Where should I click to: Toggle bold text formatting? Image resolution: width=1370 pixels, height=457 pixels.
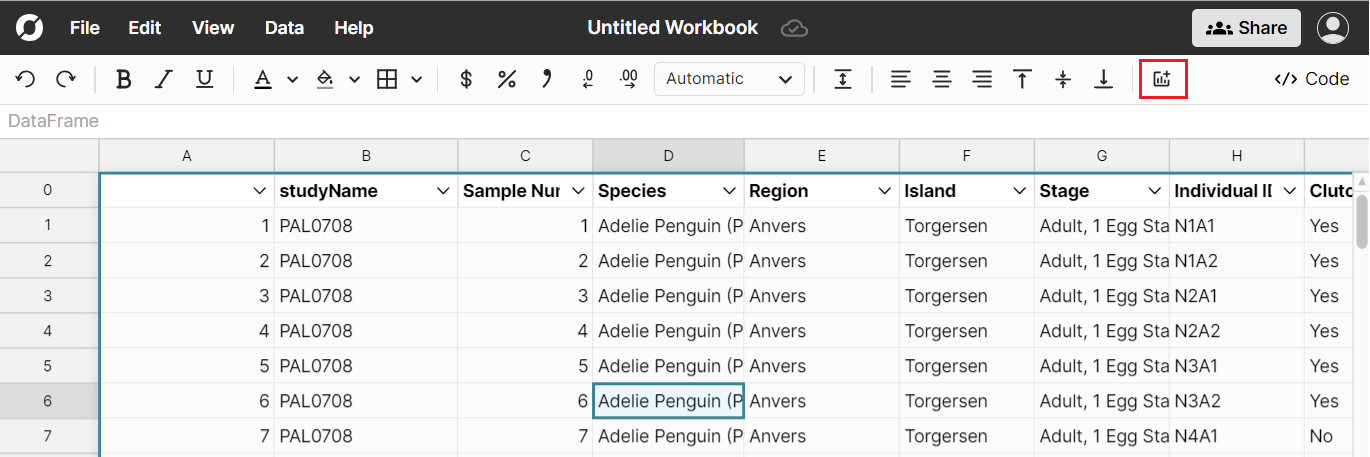(124, 79)
